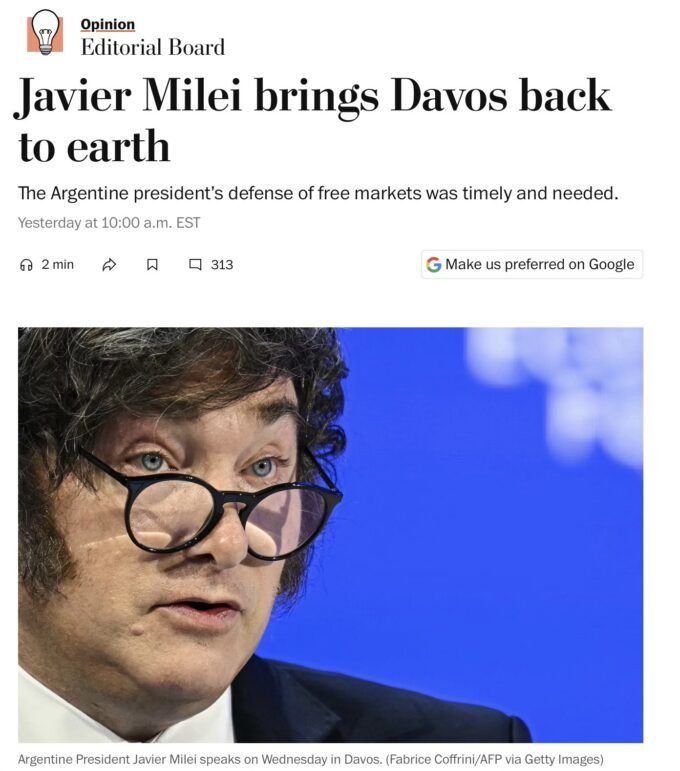Click the headphones listen-to-article icon
This screenshot has height=771, width=680.
(26, 265)
